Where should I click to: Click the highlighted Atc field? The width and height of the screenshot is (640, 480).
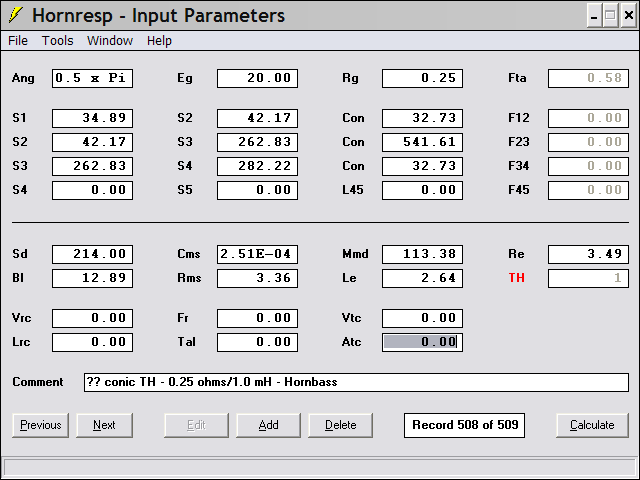pyautogui.click(x=422, y=342)
